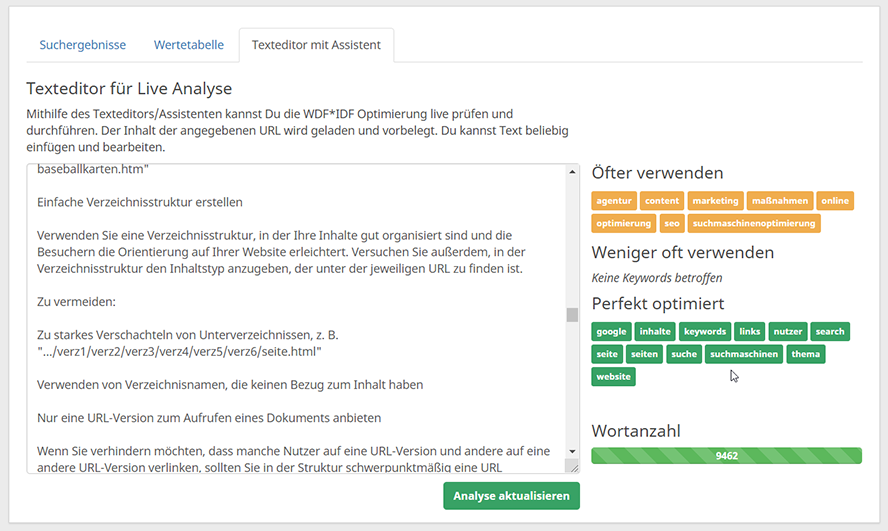Select the Texteditor mit Assistent tab
Image resolution: width=888 pixels, height=531 pixels.
[x=316, y=45]
